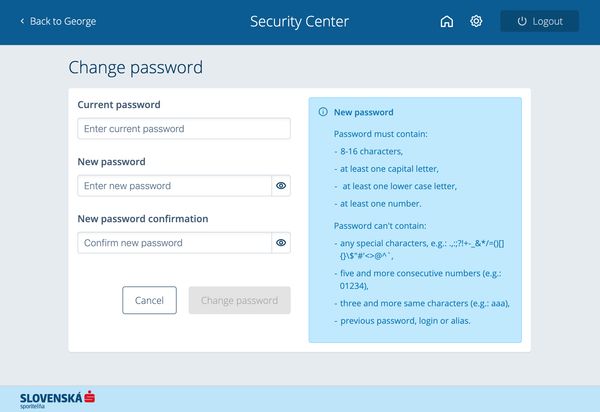Show the new password with eye icon
This screenshot has height=412, width=600.
point(281,186)
